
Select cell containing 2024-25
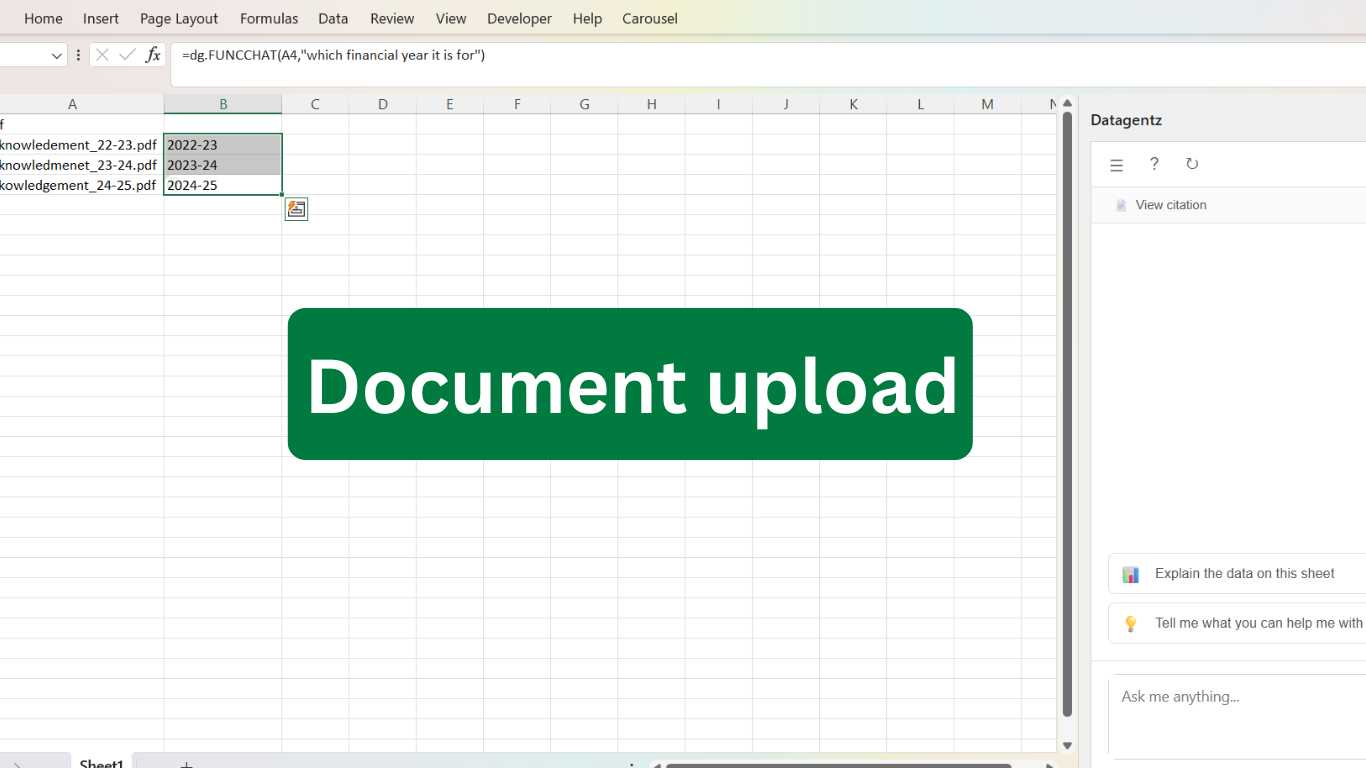click(223, 185)
